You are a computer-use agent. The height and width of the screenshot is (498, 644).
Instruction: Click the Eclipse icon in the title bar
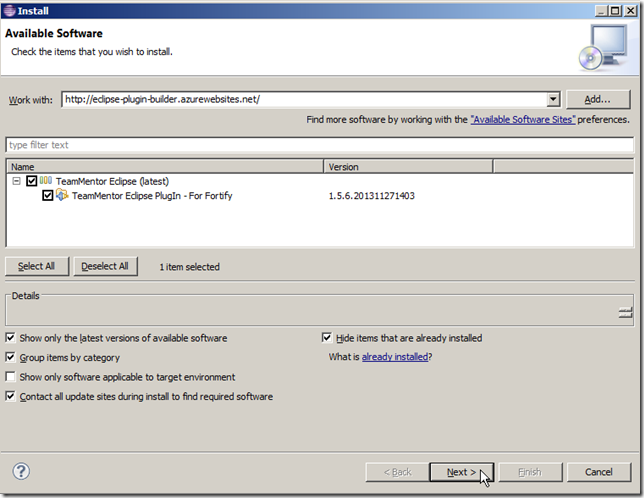coord(9,11)
